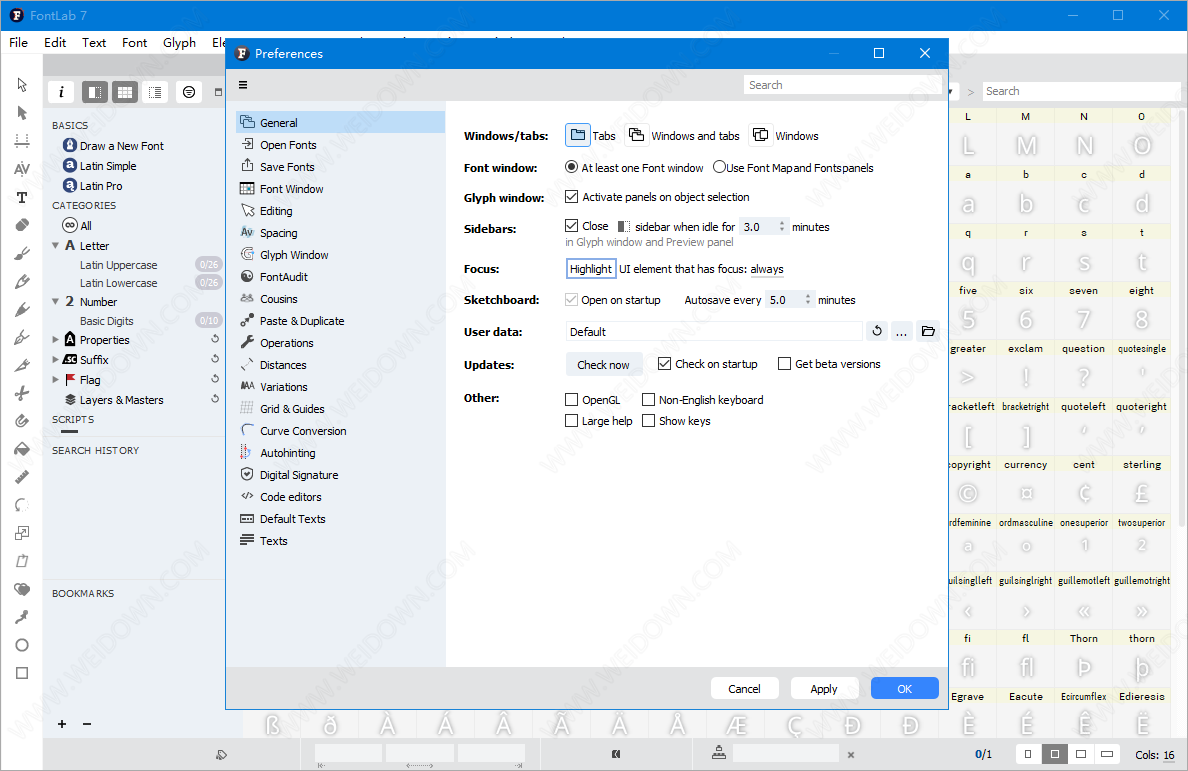Enable Get beta versions checkbox
Viewport: 1188px width, 771px height.
[785, 364]
